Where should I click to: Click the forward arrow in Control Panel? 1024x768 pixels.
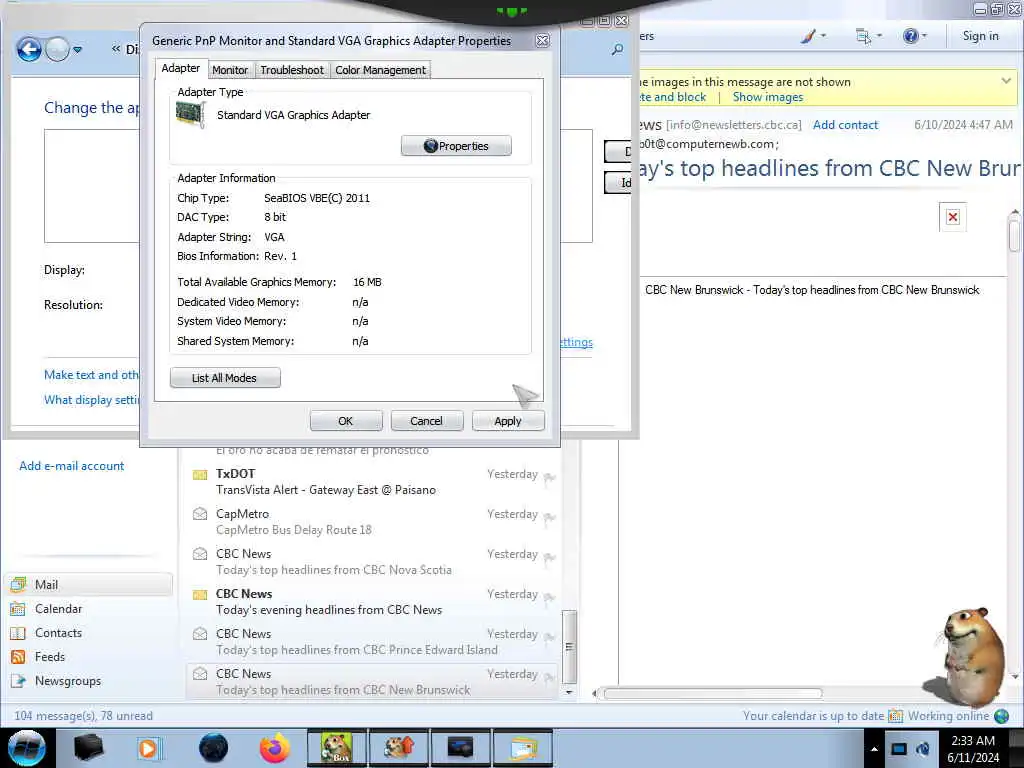[x=57, y=50]
